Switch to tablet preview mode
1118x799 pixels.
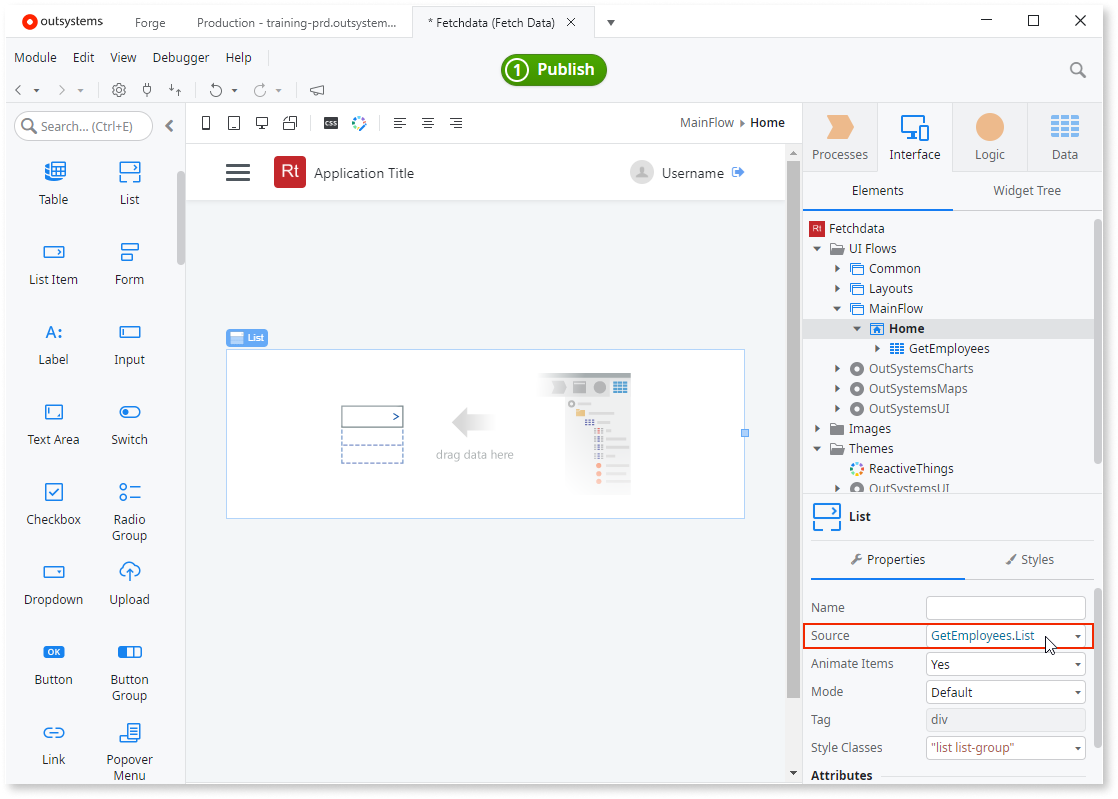(x=232, y=123)
